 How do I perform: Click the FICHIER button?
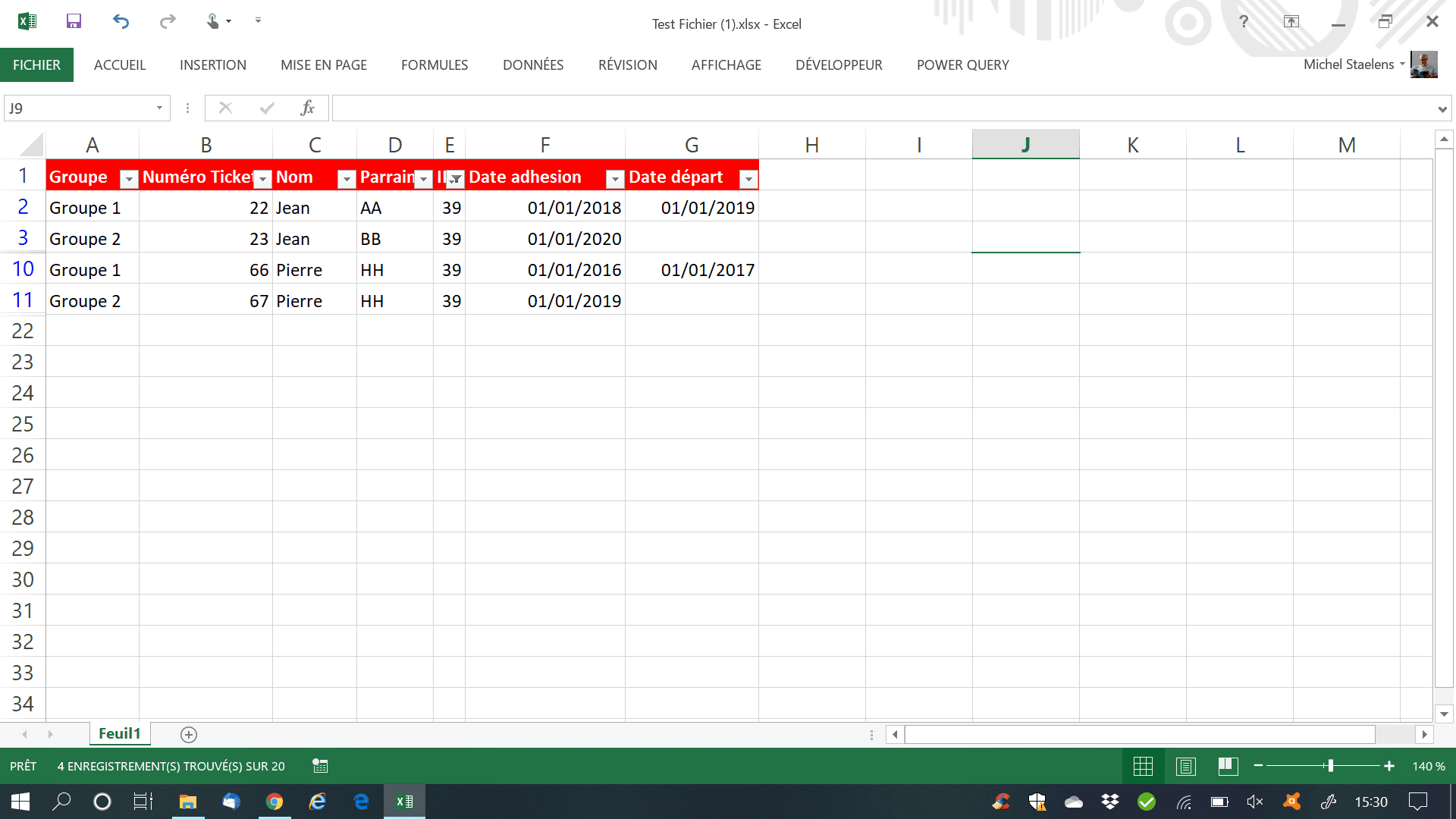(x=36, y=65)
